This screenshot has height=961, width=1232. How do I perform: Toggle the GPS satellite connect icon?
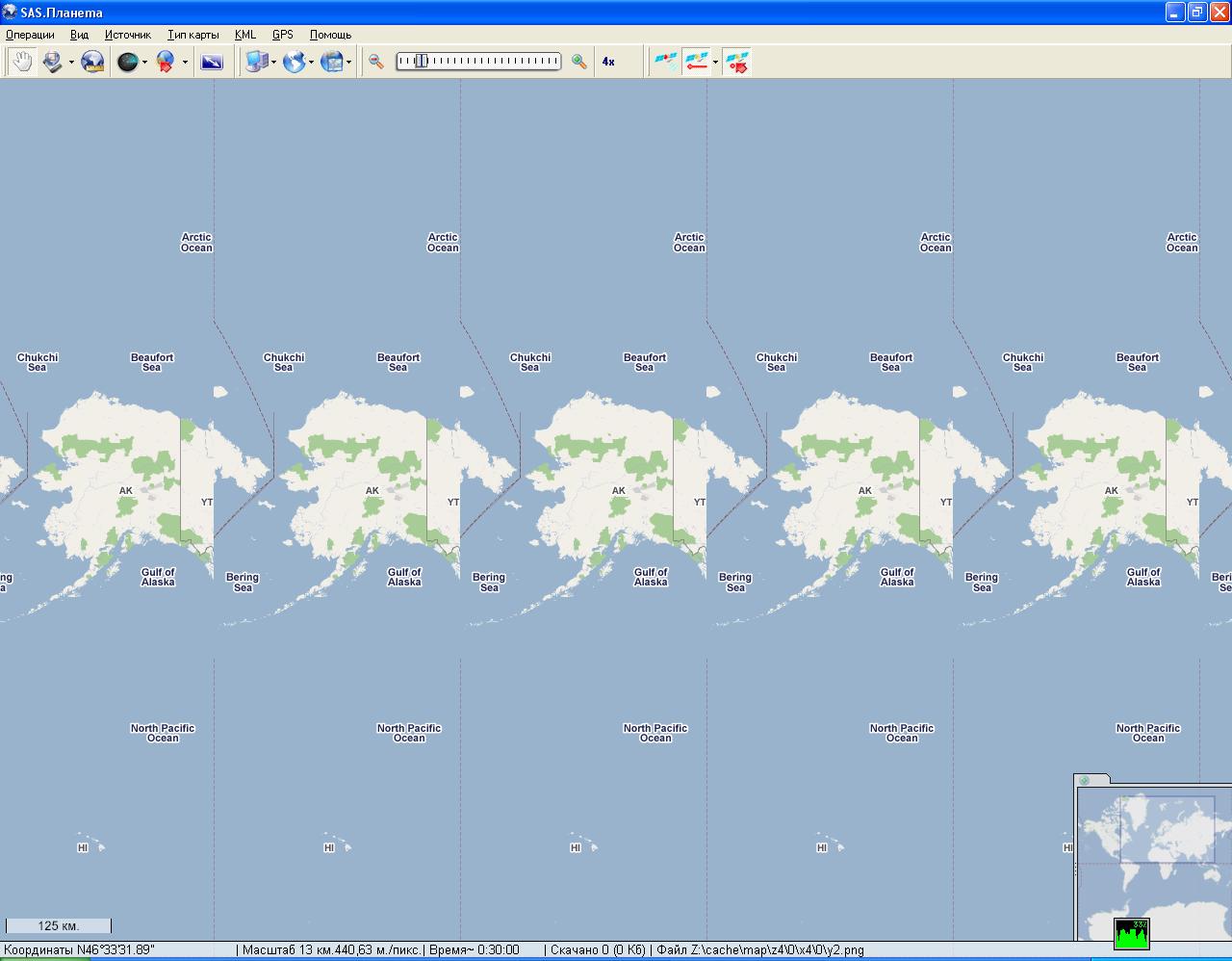pyautogui.click(x=665, y=62)
